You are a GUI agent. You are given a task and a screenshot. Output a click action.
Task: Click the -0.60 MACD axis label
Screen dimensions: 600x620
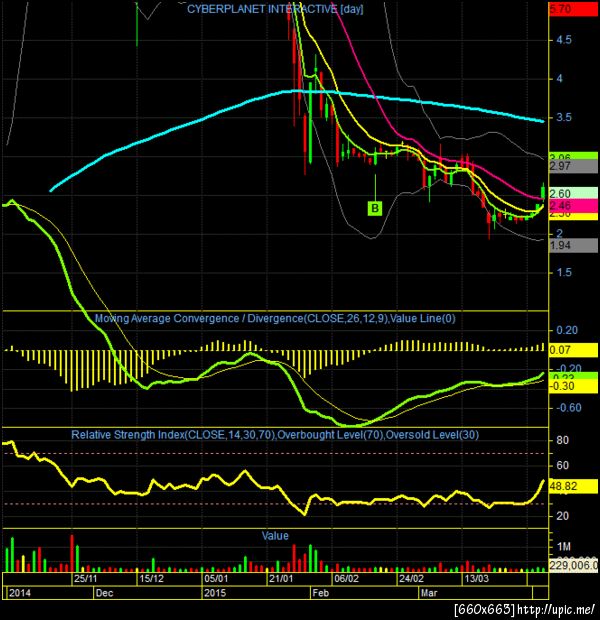tap(568, 408)
